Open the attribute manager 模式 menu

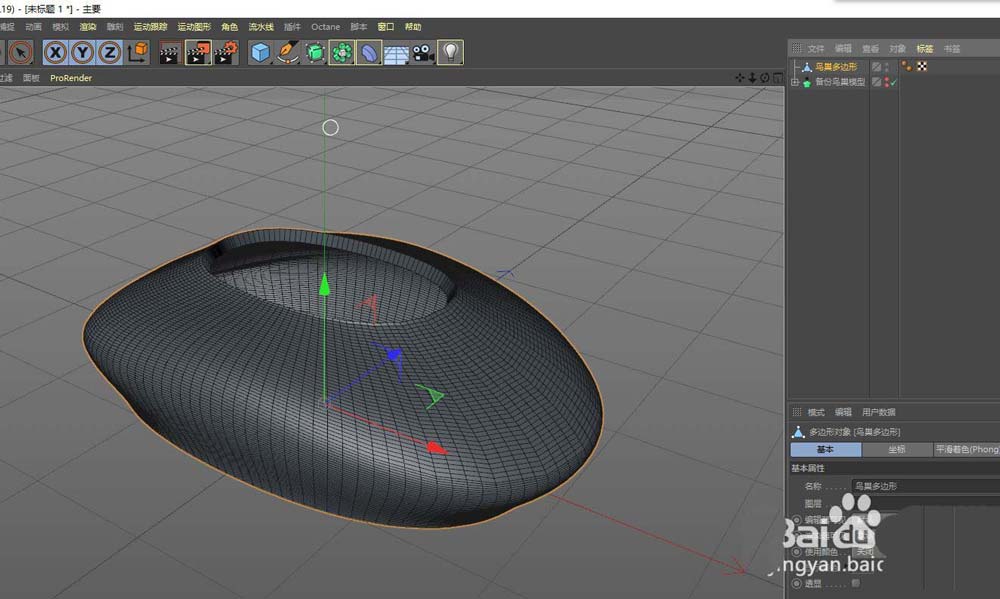coord(816,412)
